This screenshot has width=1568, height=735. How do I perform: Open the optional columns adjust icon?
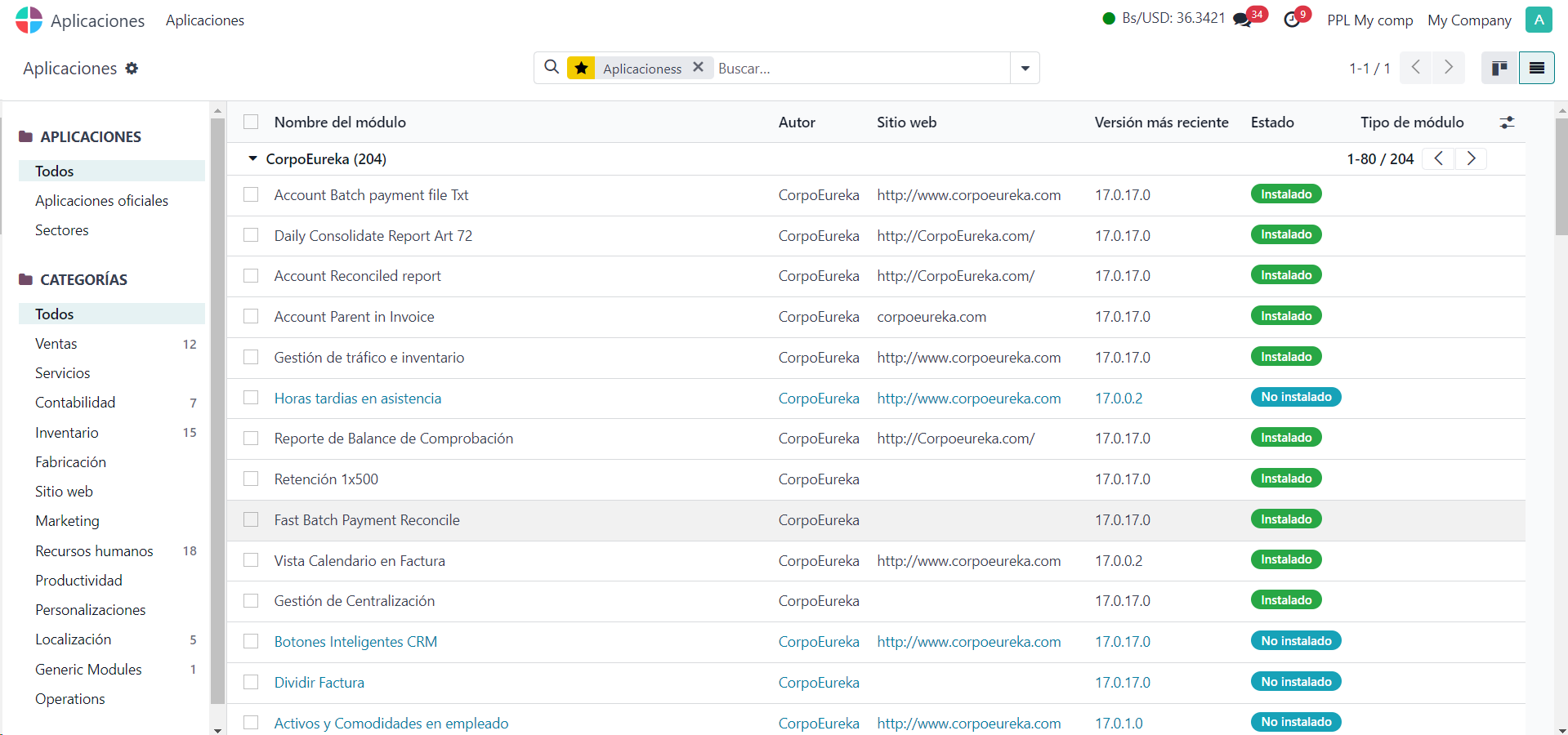point(1507,122)
